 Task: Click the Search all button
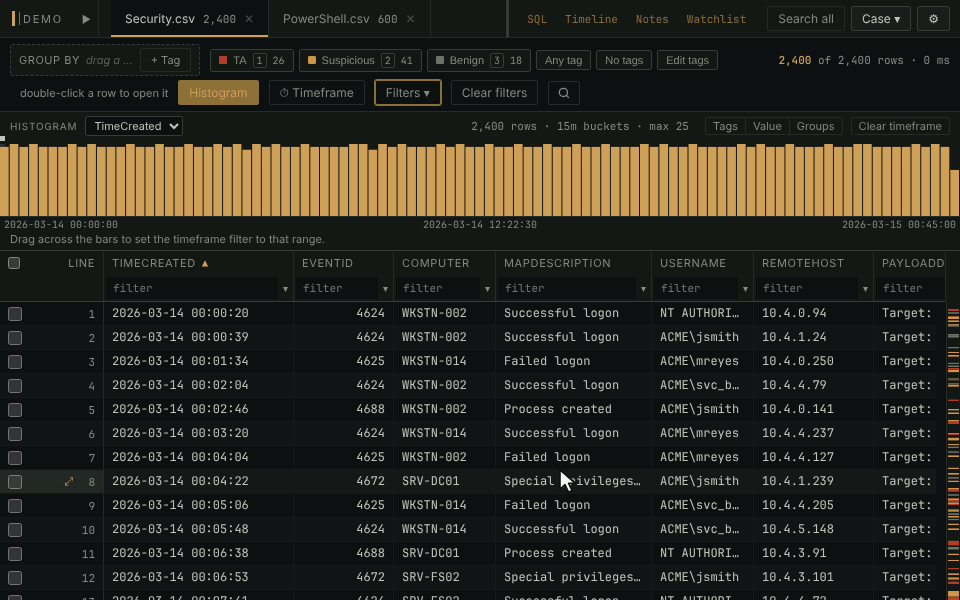point(806,19)
